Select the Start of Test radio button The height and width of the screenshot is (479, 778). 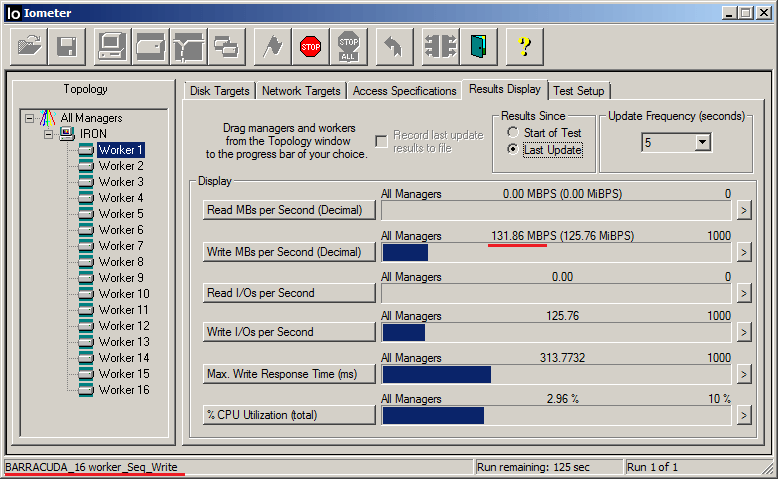[x=513, y=132]
